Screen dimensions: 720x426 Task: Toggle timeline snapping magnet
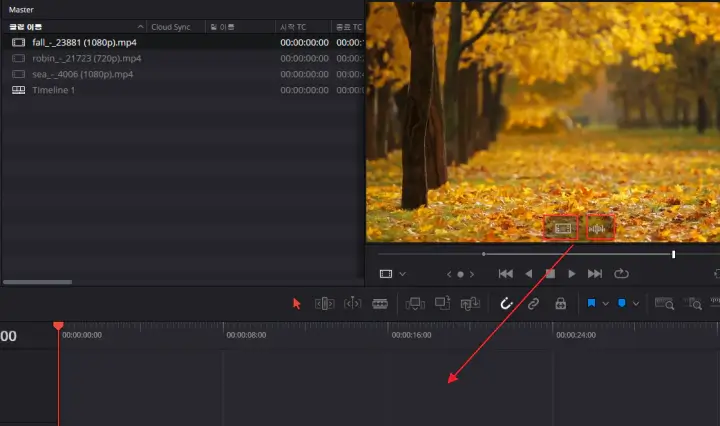tap(506, 303)
